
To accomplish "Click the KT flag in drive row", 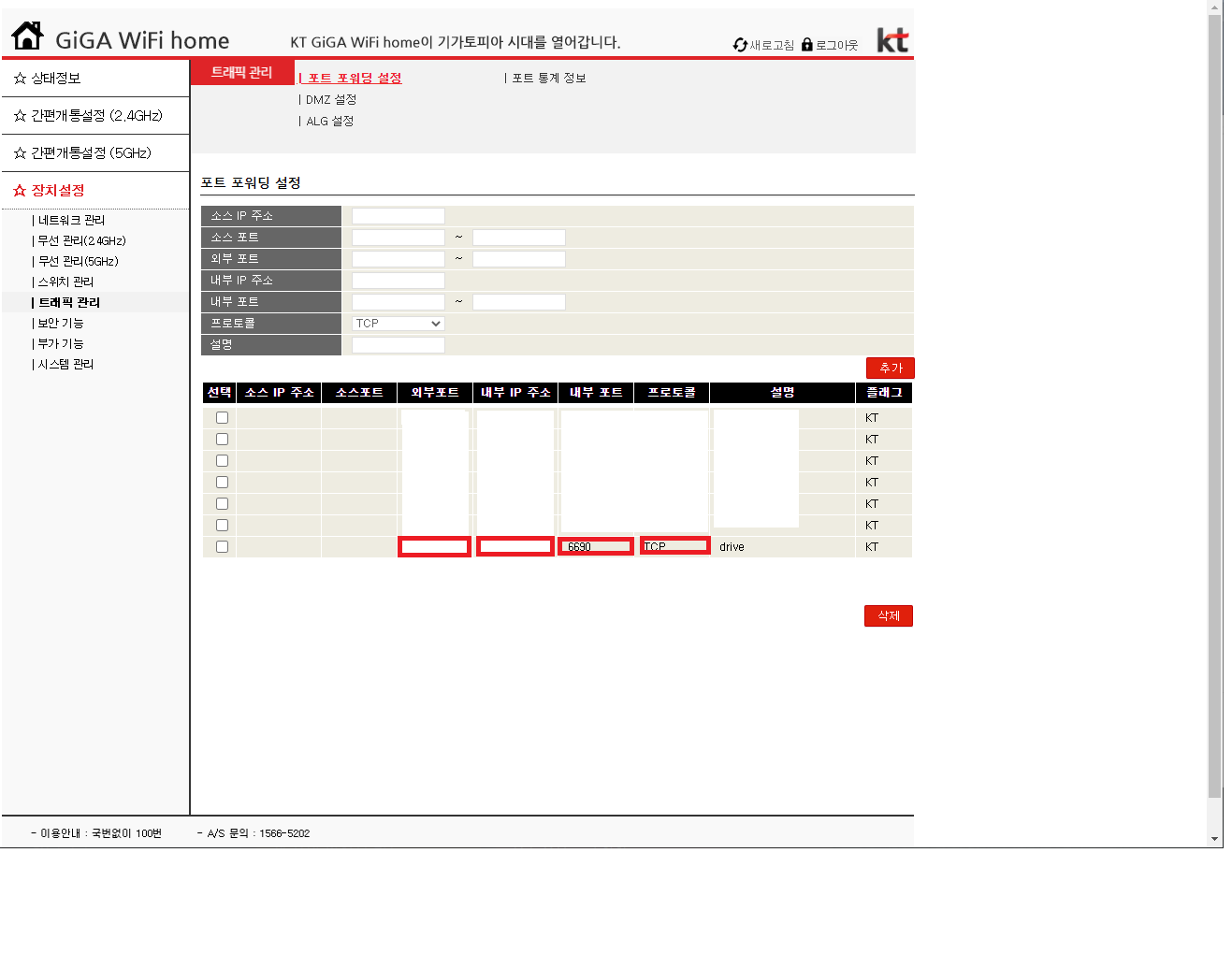I will 872,547.
